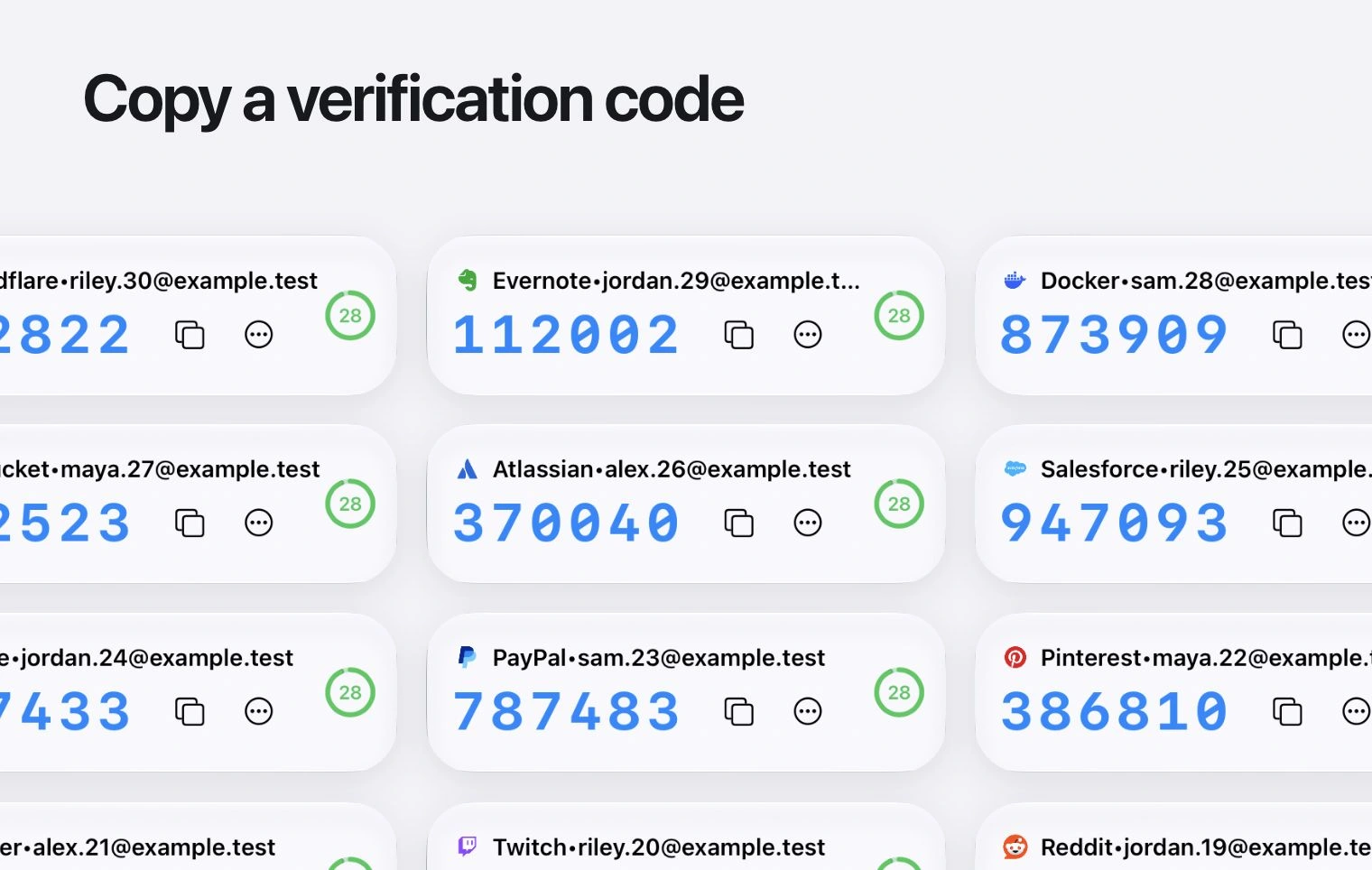Screen dimensions: 1372x870
Task: Click the Atlassian logo icon
Action: [467, 468]
